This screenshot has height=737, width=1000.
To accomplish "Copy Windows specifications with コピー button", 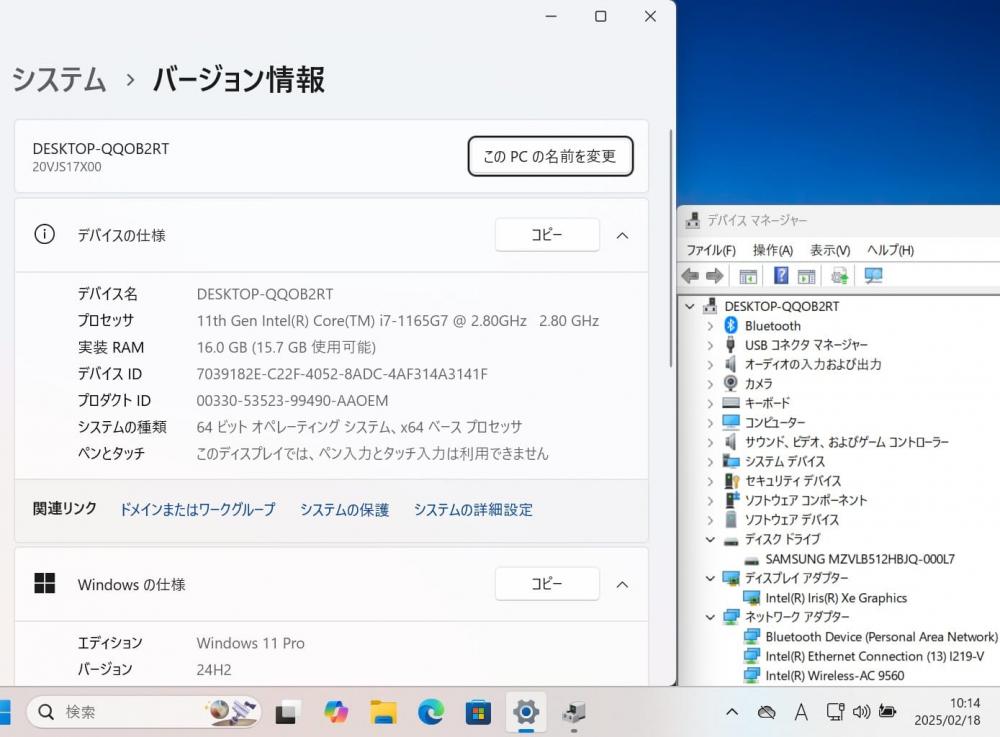I will (547, 583).
